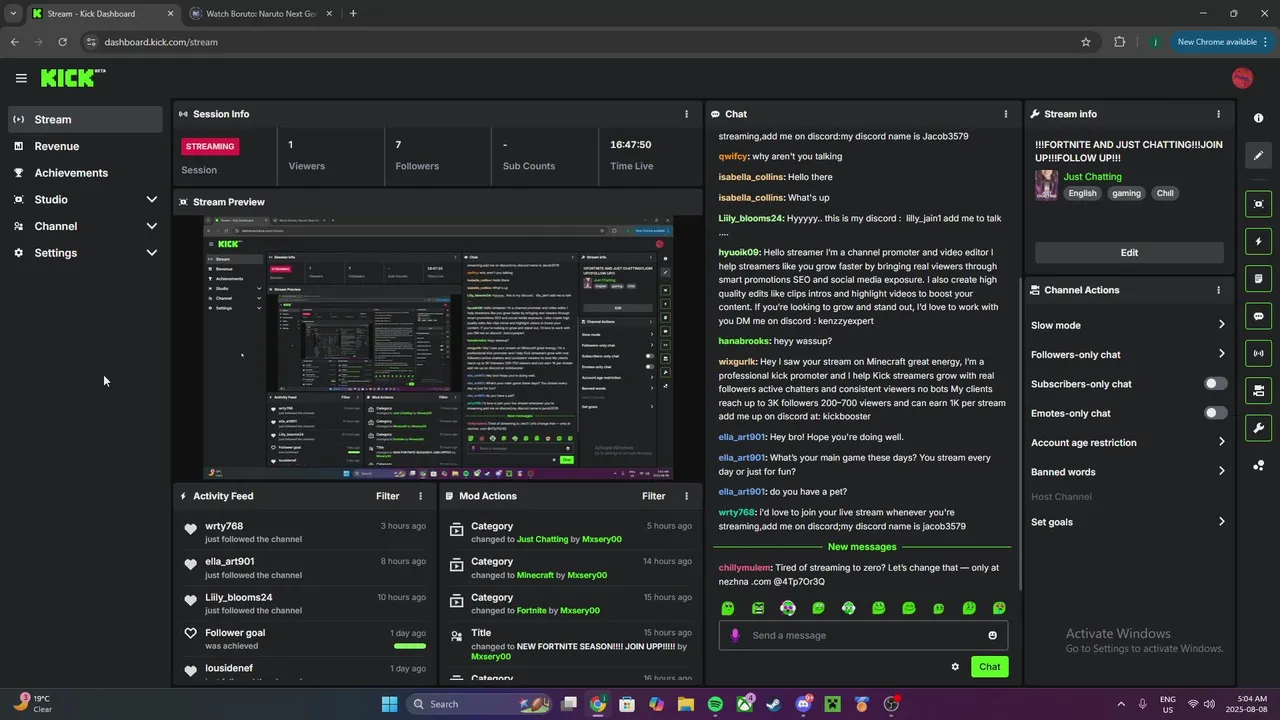Open Mod Actions three-dot menu

tap(686, 496)
